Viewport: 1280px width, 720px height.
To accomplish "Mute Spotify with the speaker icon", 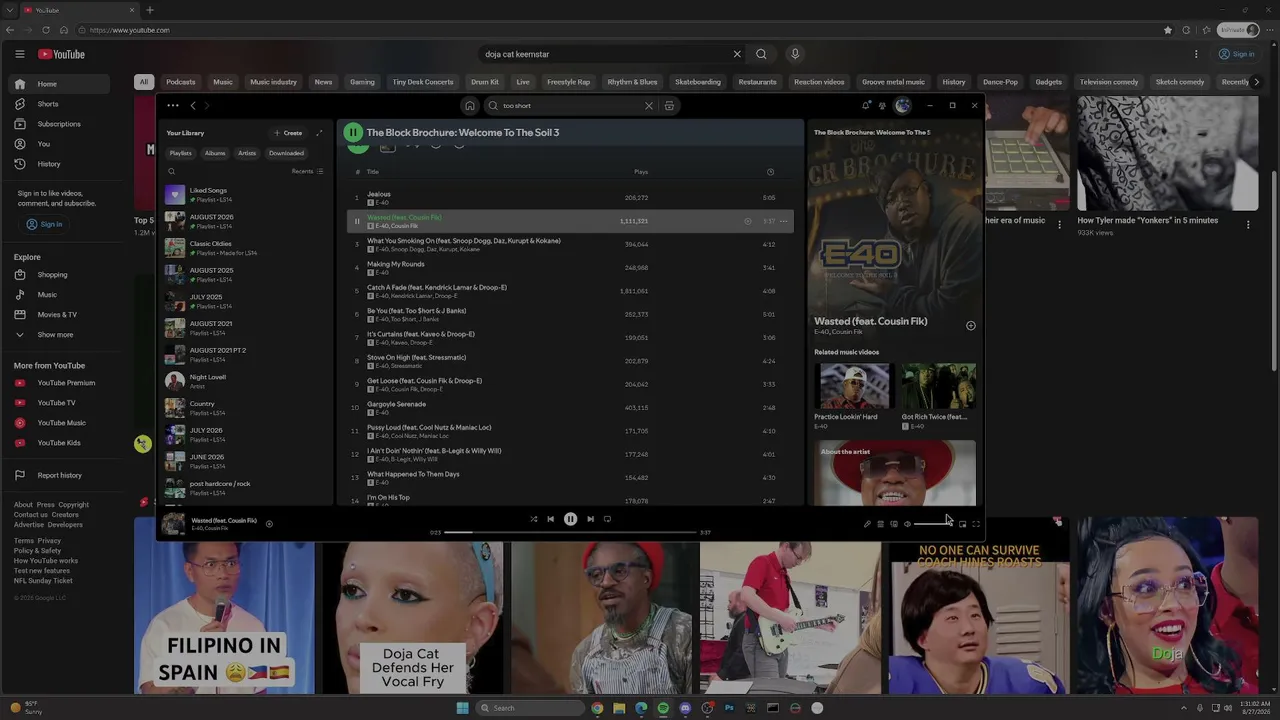I will [907, 524].
